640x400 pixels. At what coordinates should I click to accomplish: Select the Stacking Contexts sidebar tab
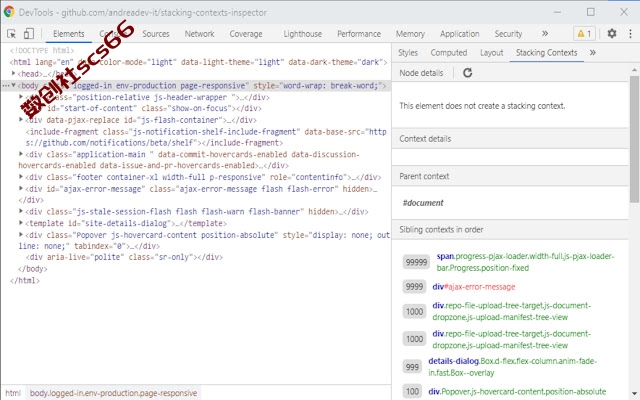[546, 53]
